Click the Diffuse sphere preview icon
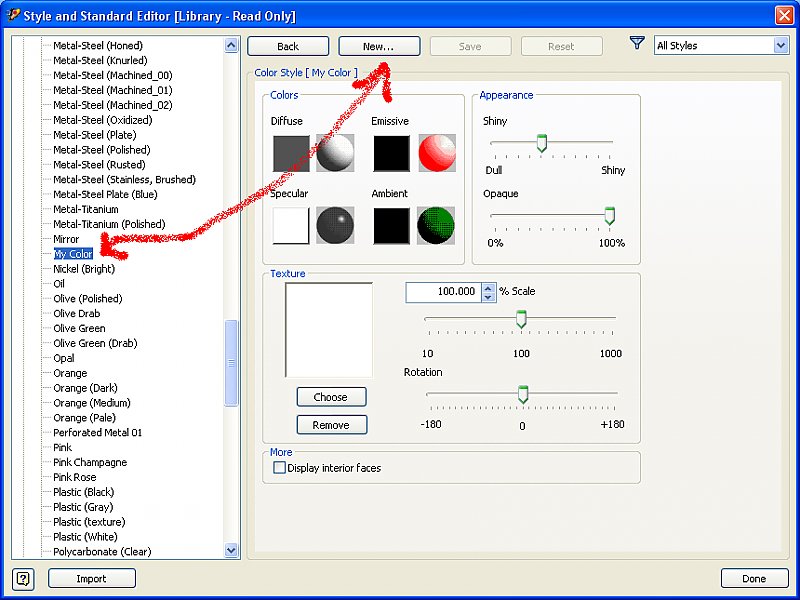Screen dimensions: 800x600 click(335, 153)
